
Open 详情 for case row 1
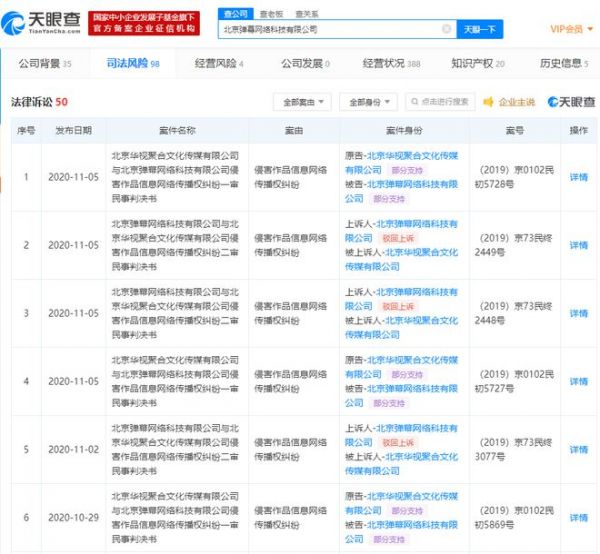point(578,177)
